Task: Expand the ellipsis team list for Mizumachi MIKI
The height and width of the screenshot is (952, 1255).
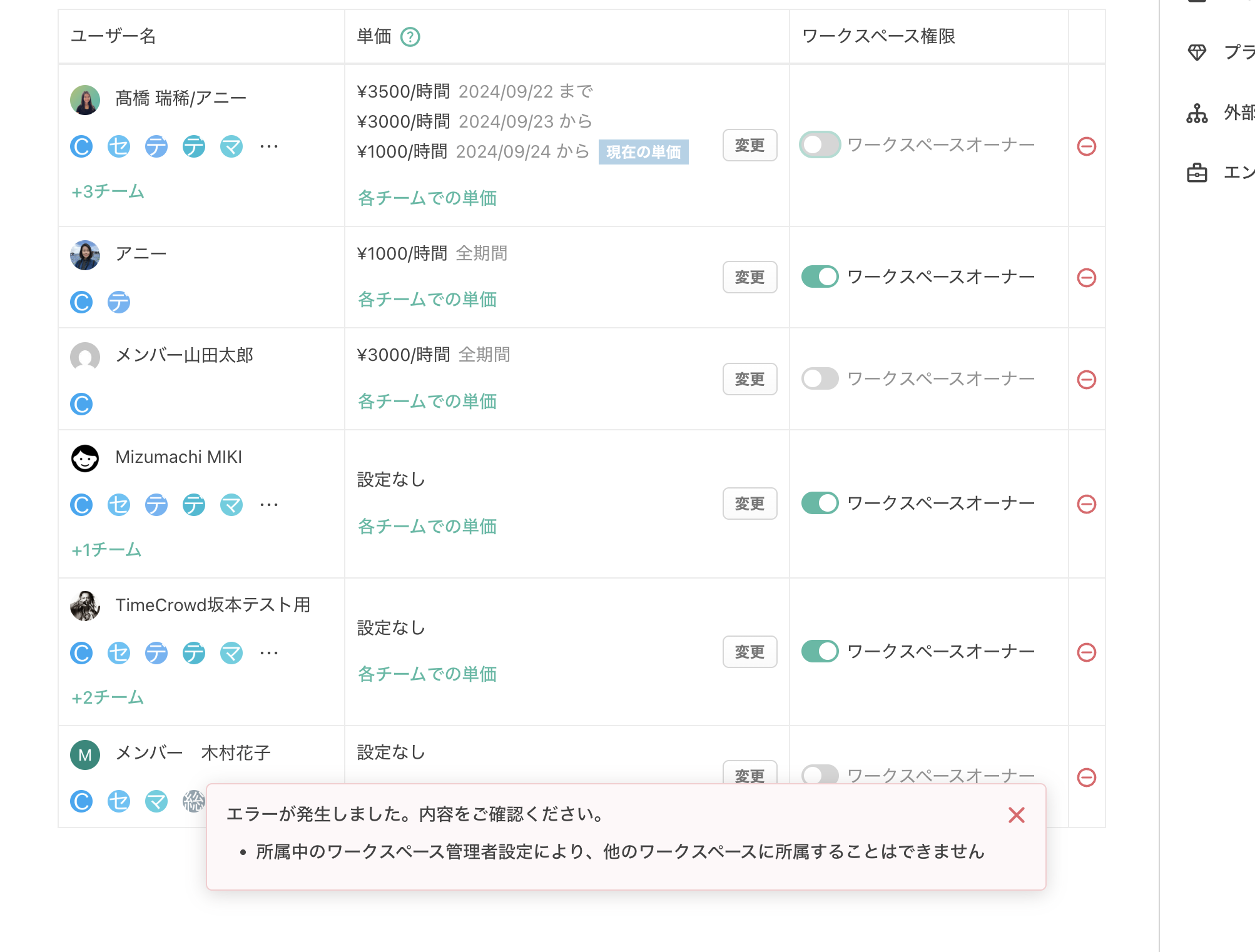Action: click(x=268, y=505)
